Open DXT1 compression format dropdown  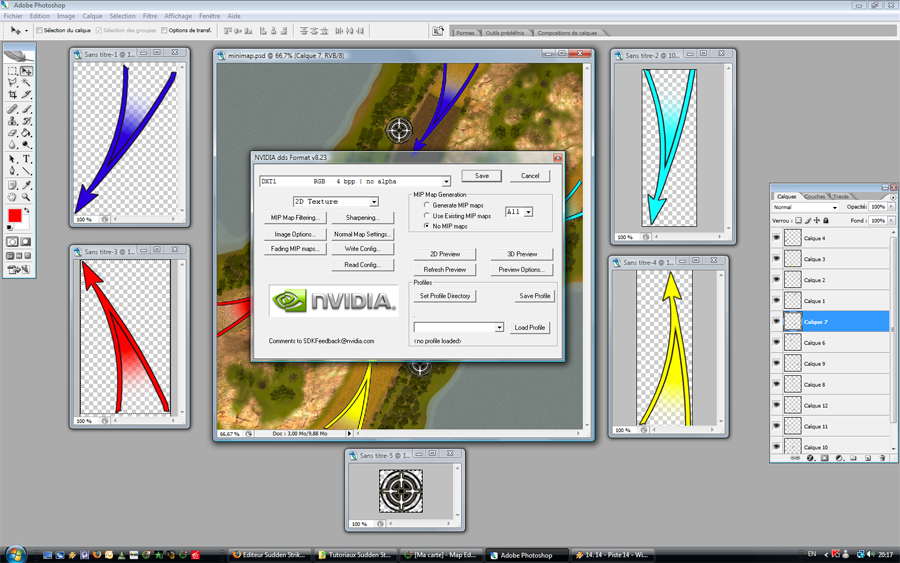355,181
